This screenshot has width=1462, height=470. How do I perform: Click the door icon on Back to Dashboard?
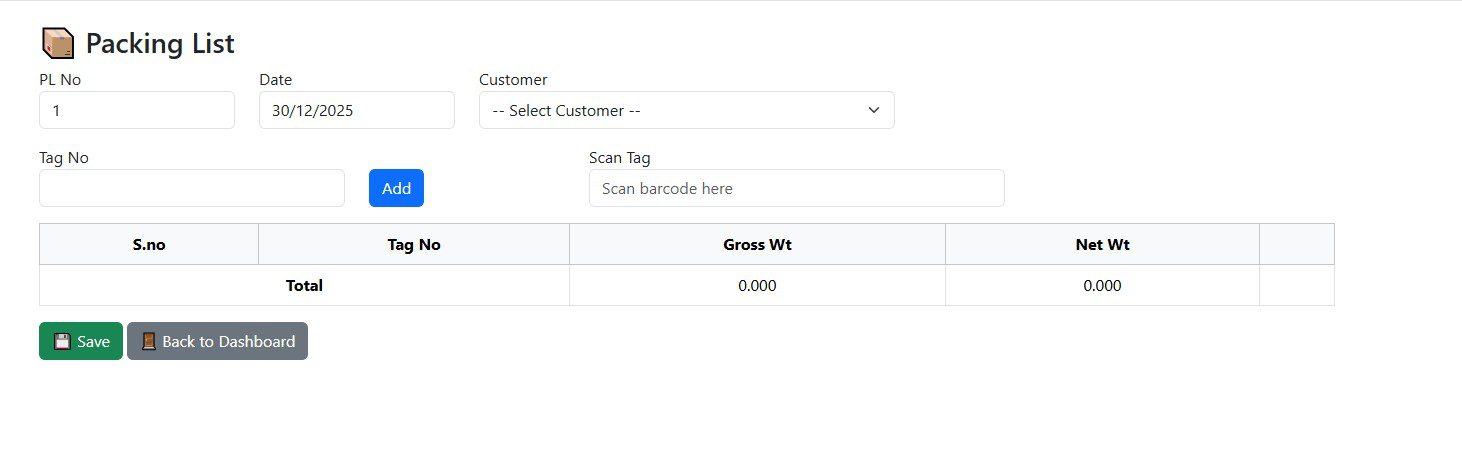coord(148,341)
